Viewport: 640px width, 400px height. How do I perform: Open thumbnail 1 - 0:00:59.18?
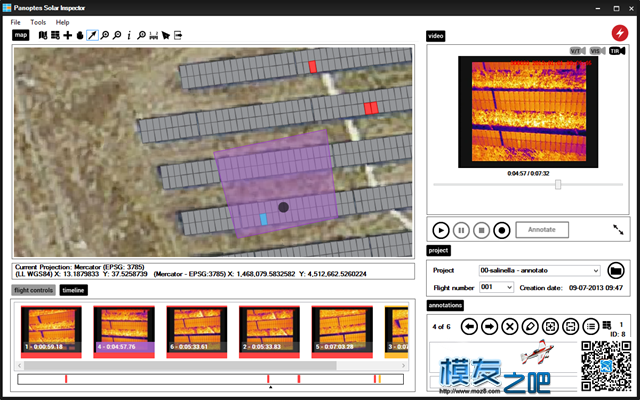coord(51,332)
